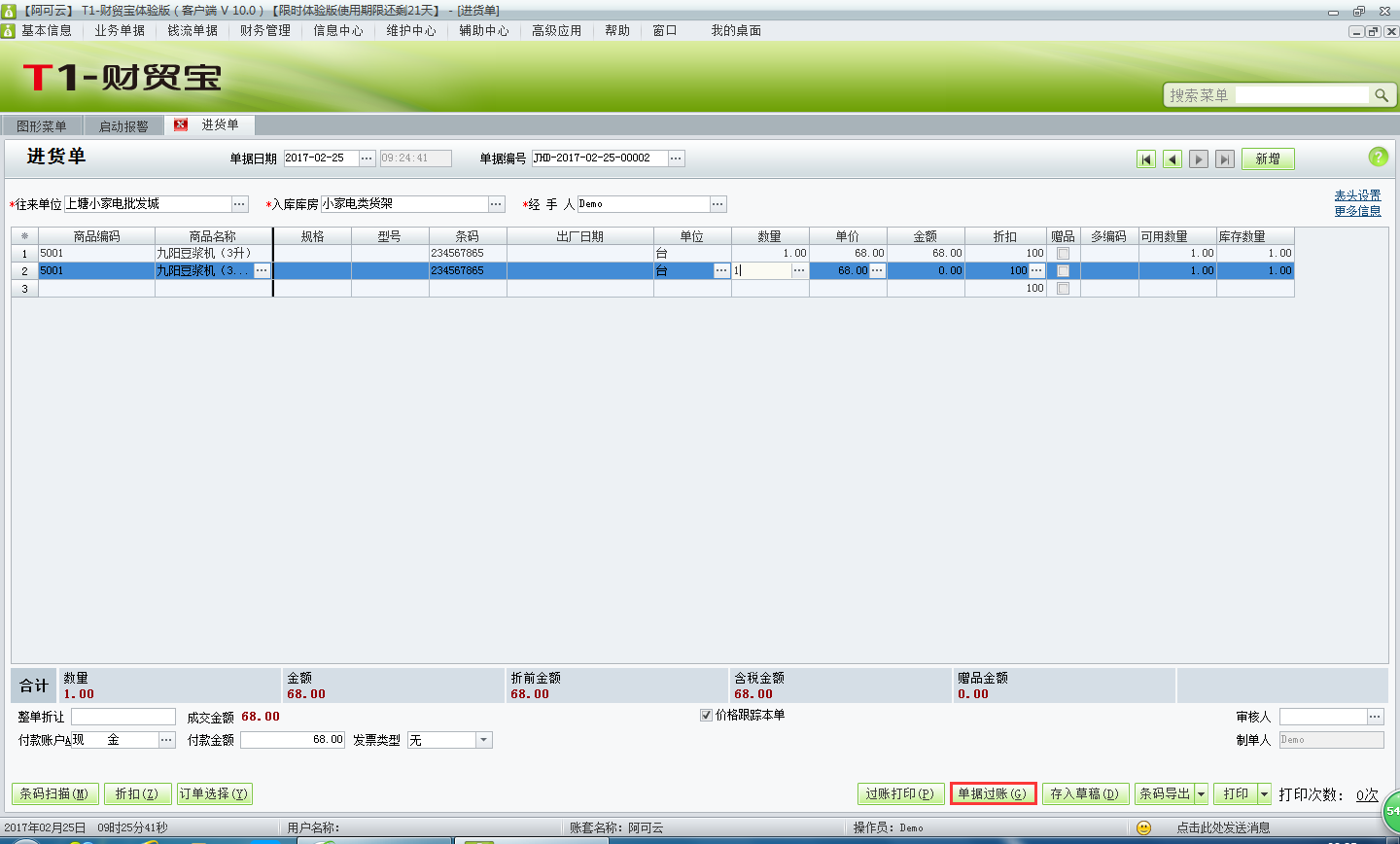Jump to the first record with navigation arrow
This screenshot has height=844, width=1400.
point(1146,158)
